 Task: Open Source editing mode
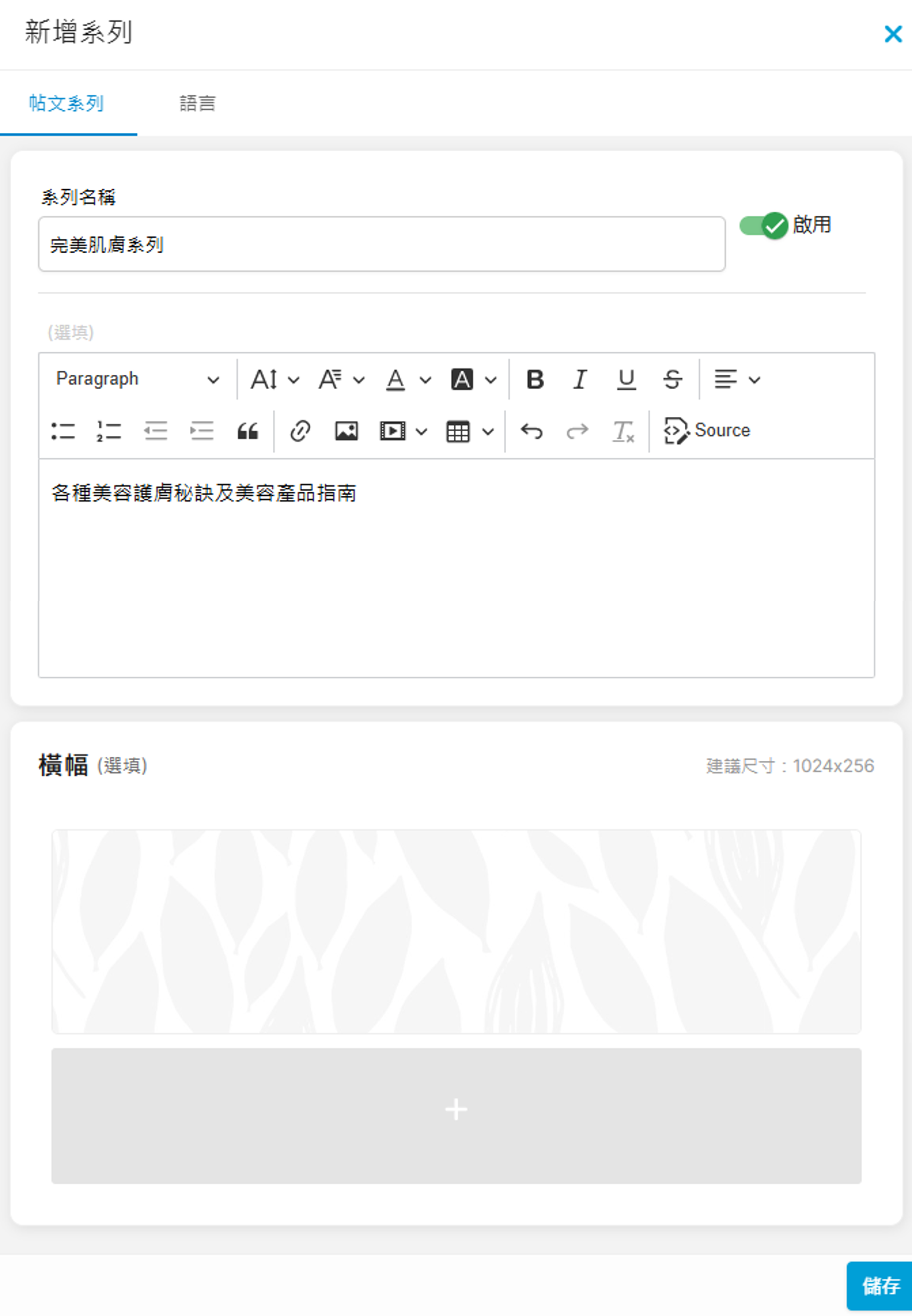707,431
